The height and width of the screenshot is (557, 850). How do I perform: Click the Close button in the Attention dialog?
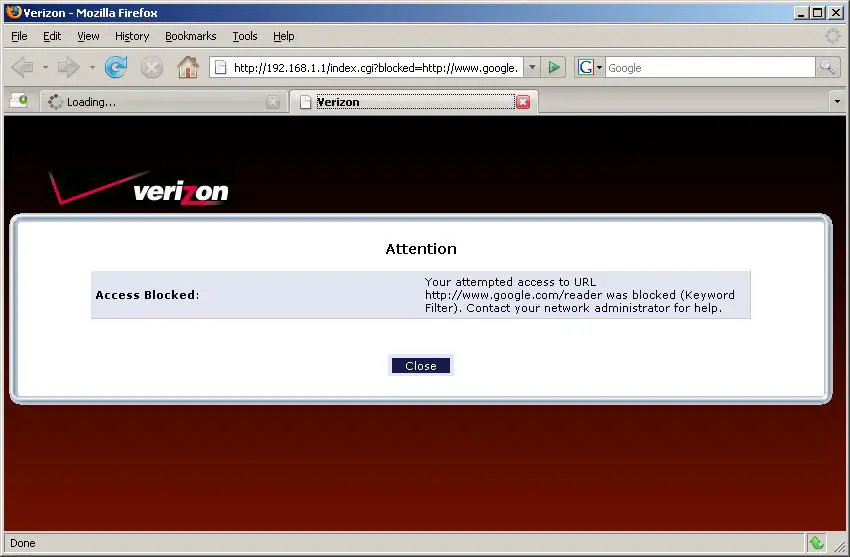[421, 366]
